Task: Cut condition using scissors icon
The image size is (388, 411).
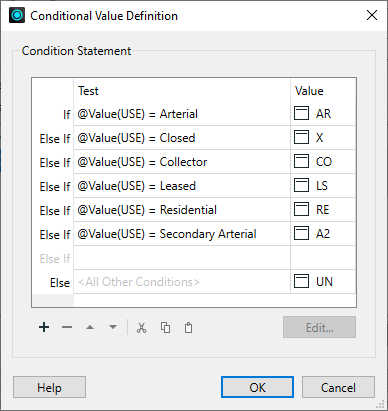Action: [142, 328]
